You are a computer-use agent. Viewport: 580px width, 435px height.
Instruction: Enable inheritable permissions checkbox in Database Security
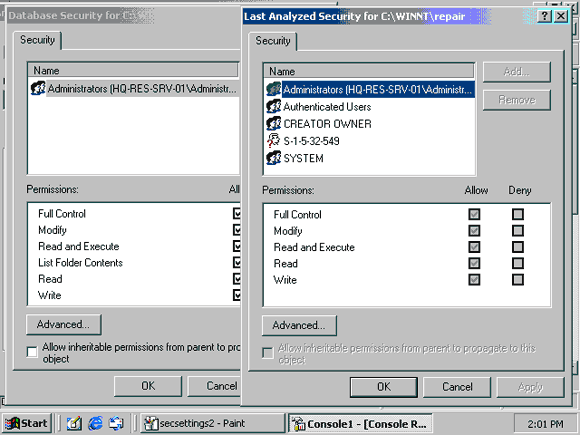pyautogui.click(x=32, y=352)
